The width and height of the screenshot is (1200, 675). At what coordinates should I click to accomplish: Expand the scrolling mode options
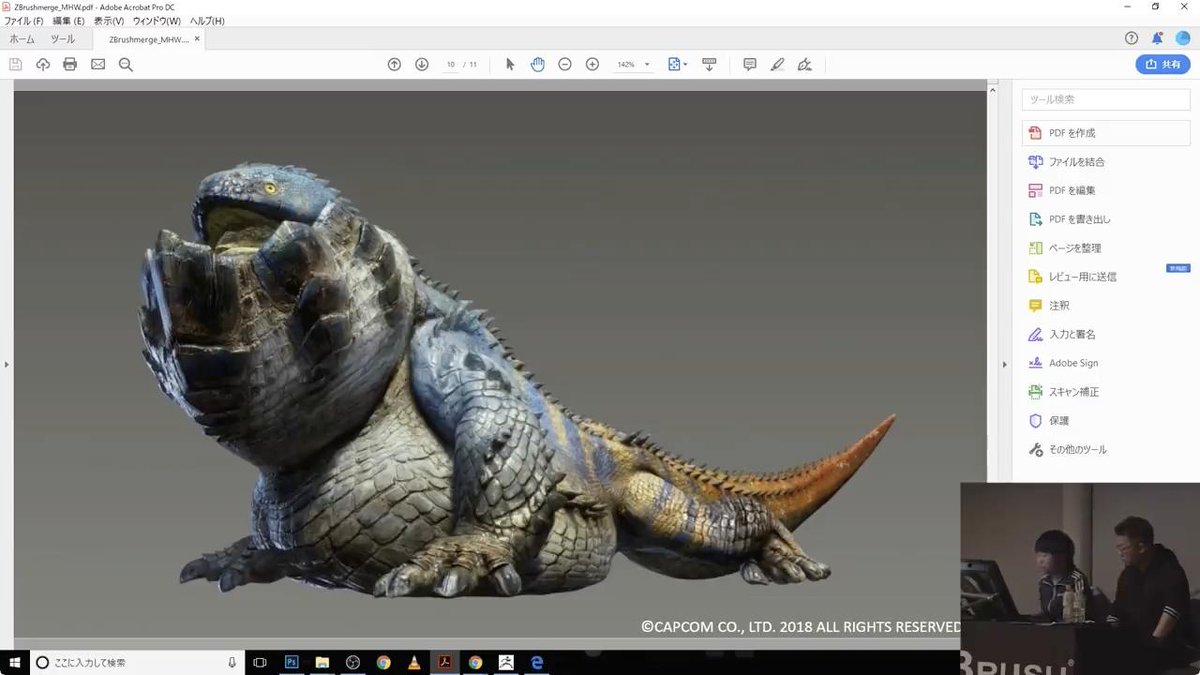click(x=710, y=63)
